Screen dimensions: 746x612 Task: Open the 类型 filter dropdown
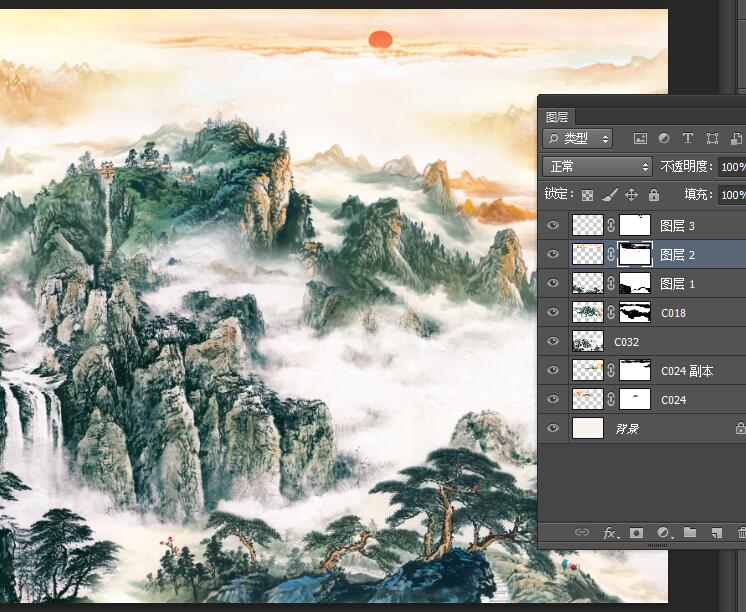click(578, 138)
